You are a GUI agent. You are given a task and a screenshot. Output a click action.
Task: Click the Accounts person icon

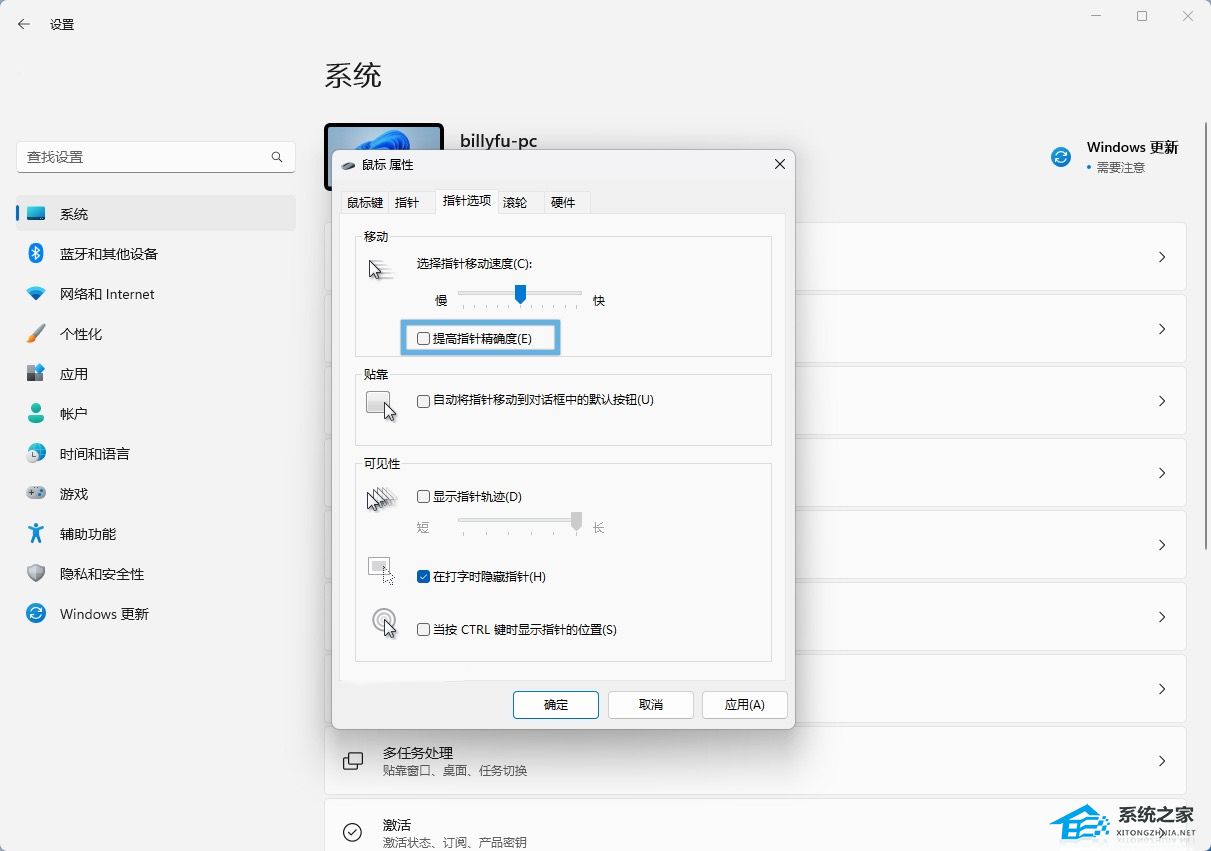[x=36, y=414]
